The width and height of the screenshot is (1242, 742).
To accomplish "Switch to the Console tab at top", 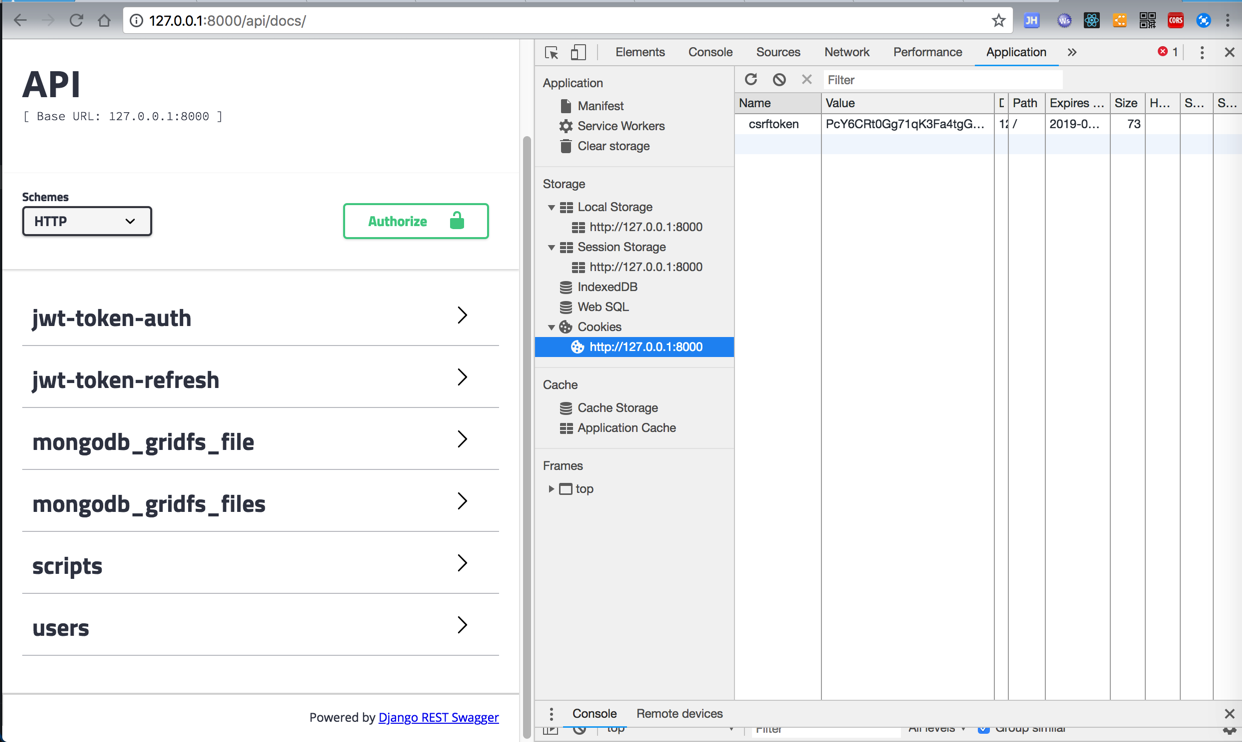I will (x=710, y=52).
